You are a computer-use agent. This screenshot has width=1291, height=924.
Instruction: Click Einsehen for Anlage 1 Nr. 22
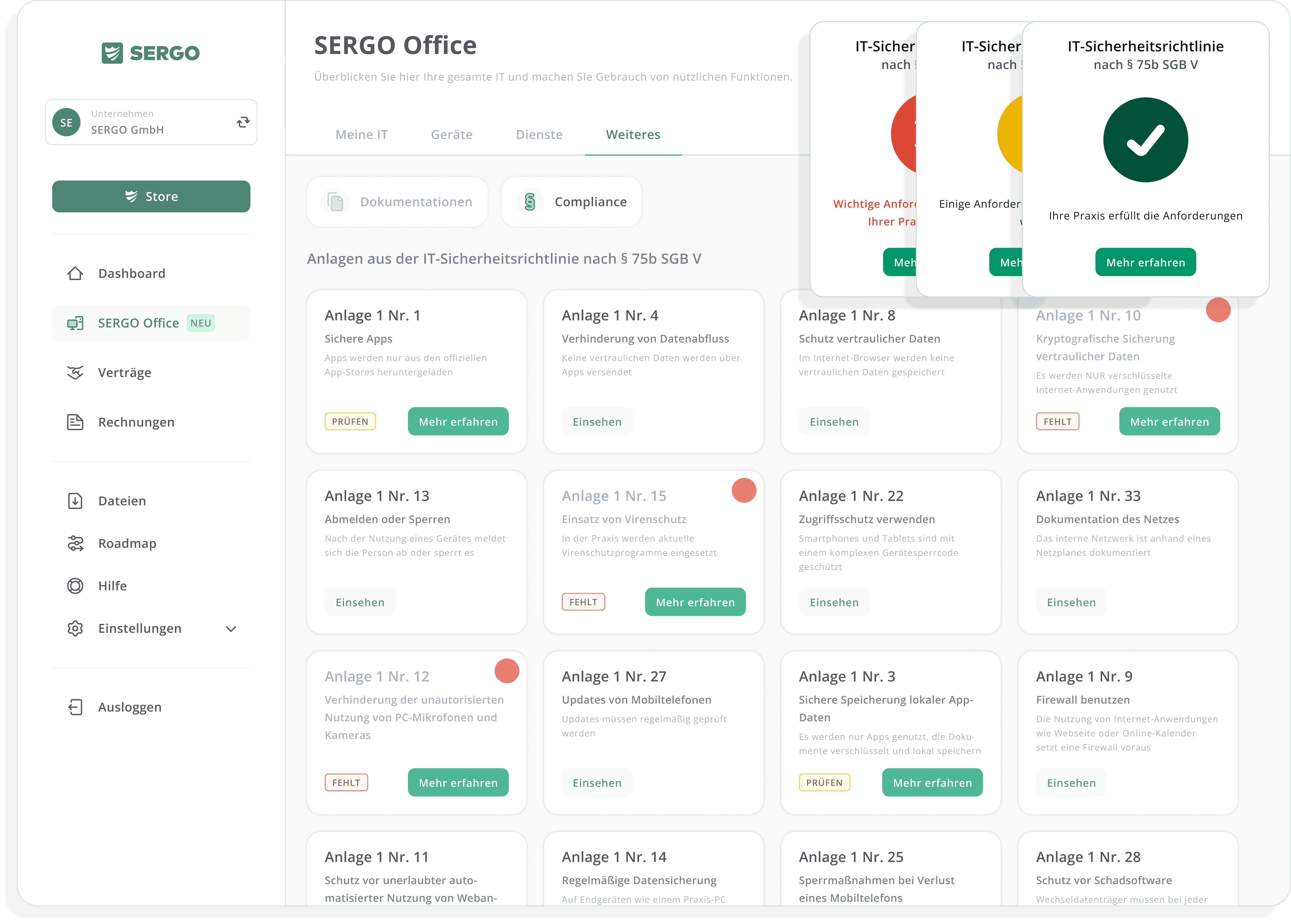pyautogui.click(x=834, y=602)
